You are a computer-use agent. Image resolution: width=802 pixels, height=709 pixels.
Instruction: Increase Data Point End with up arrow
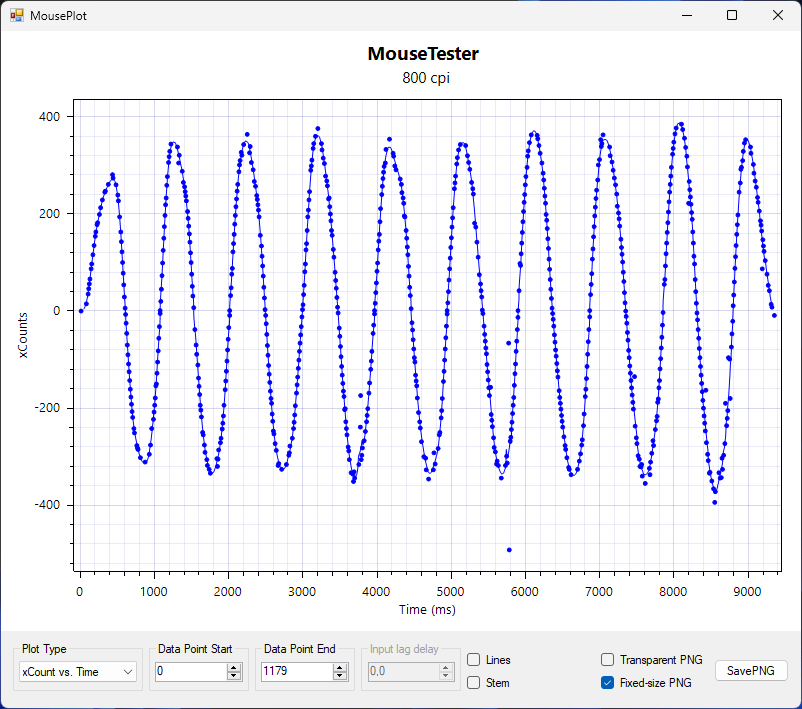pos(340,668)
